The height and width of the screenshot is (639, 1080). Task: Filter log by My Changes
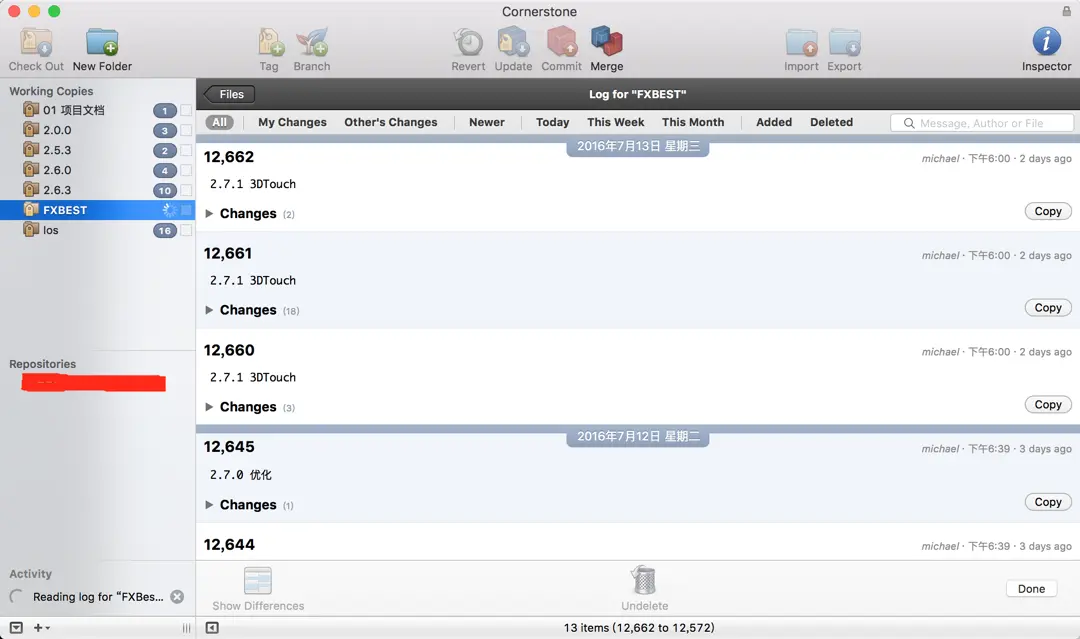point(292,123)
